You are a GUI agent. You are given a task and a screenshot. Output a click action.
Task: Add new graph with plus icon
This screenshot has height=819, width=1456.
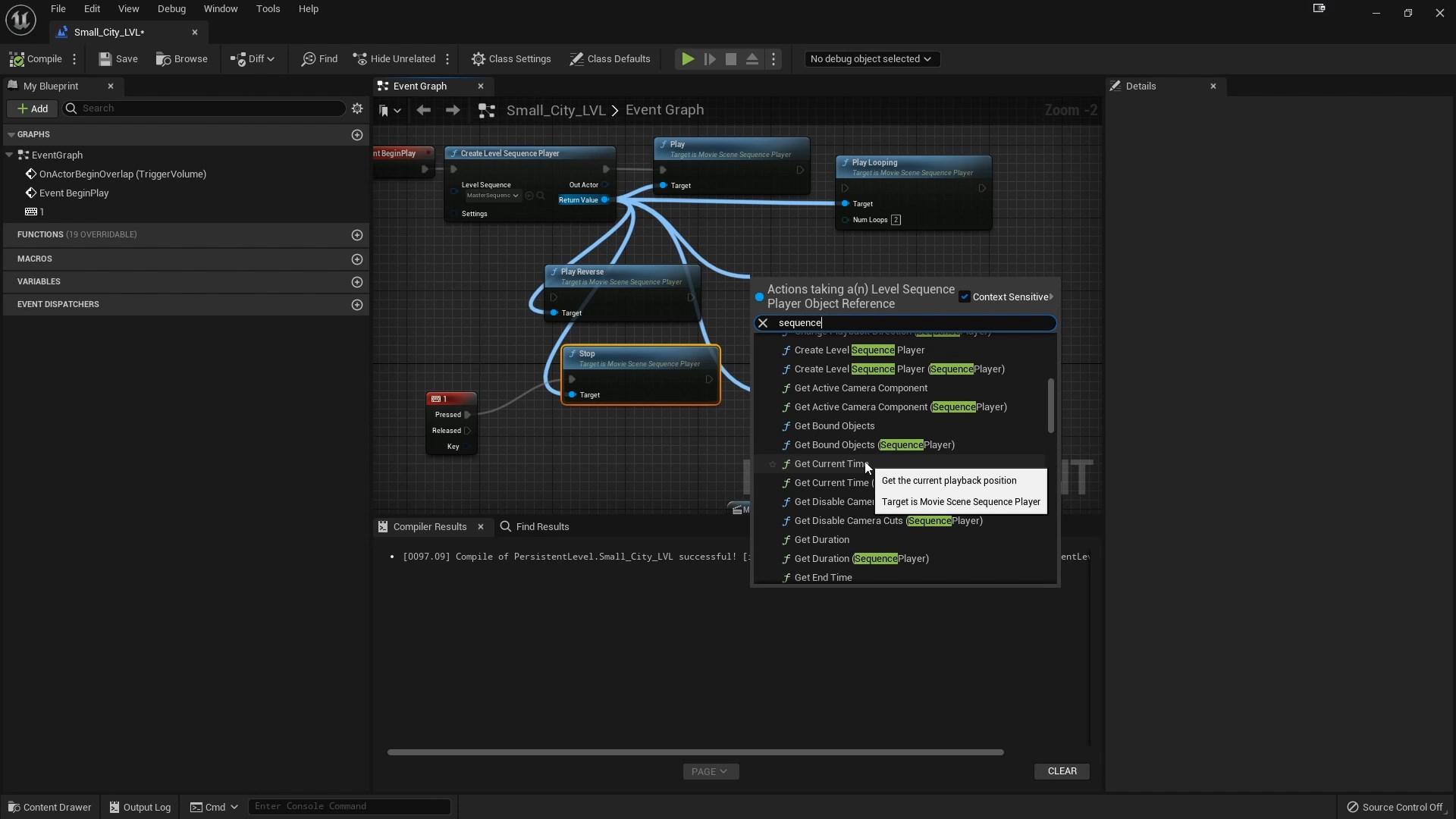(357, 135)
